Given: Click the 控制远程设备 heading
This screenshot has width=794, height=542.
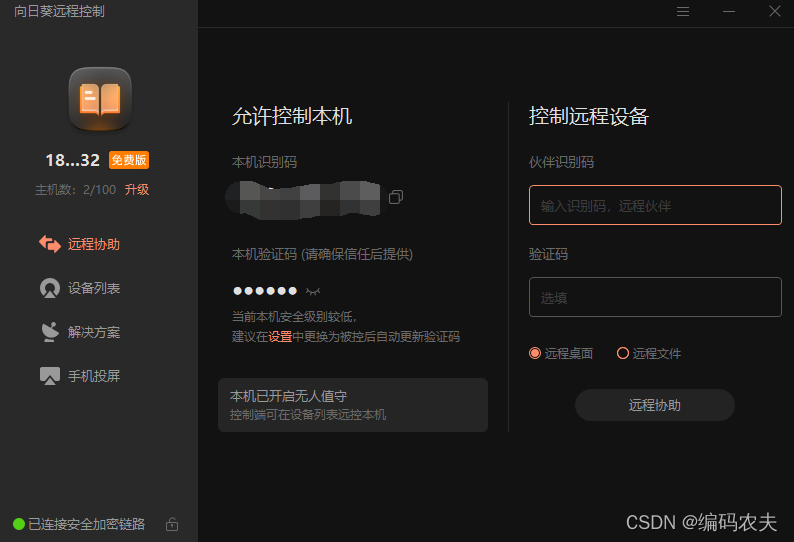Looking at the screenshot, I should click(589, 116).
